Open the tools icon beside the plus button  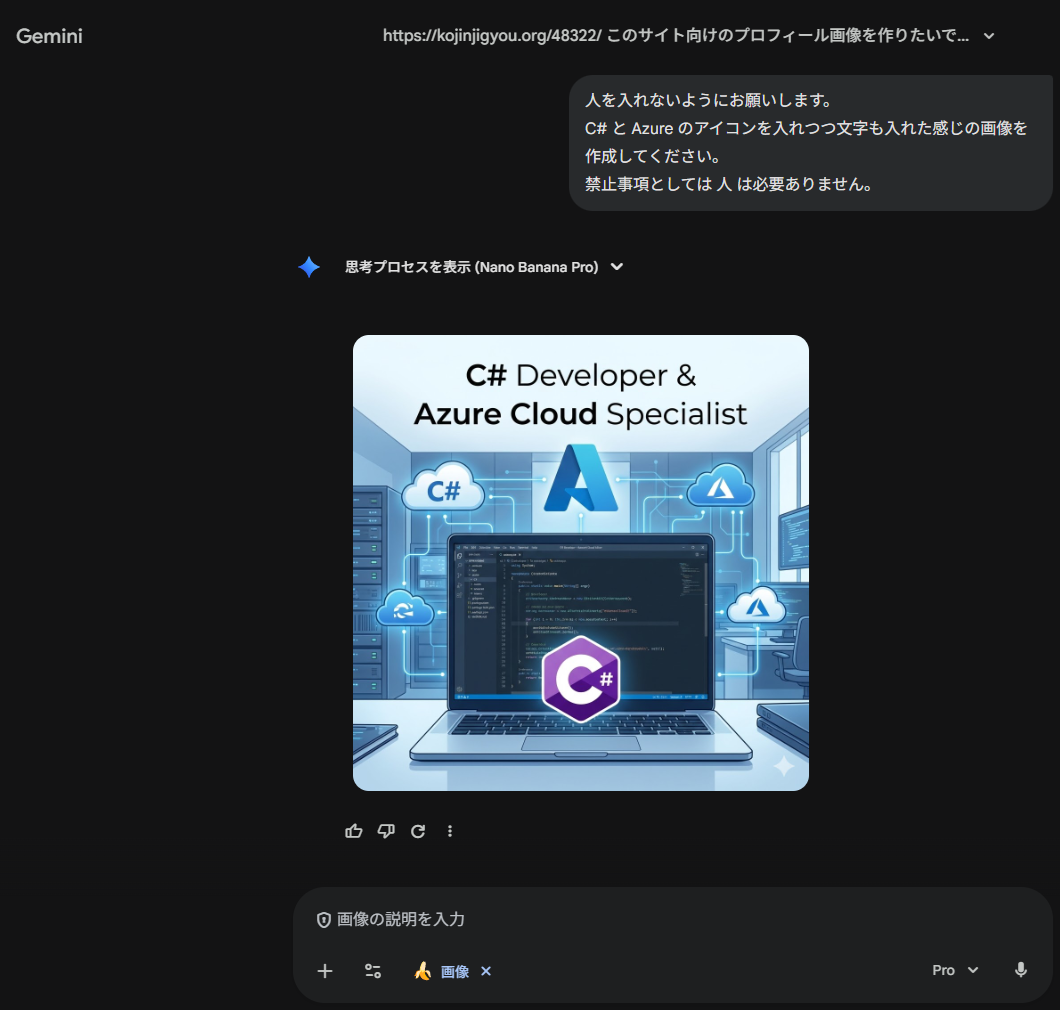point(372,970)
